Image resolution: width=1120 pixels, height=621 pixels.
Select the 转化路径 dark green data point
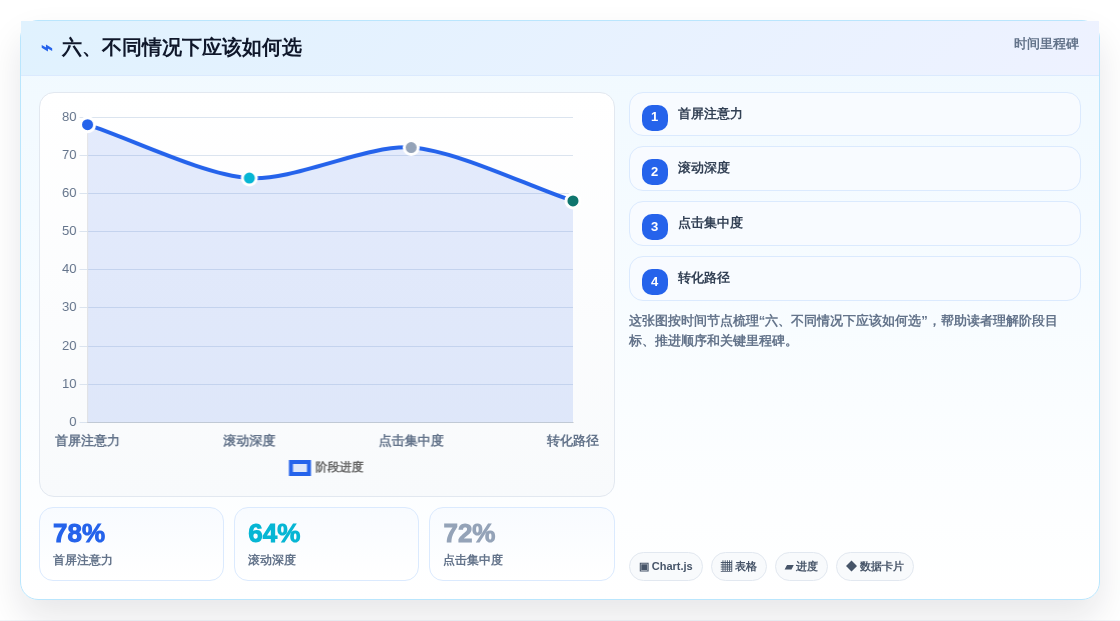573,201
